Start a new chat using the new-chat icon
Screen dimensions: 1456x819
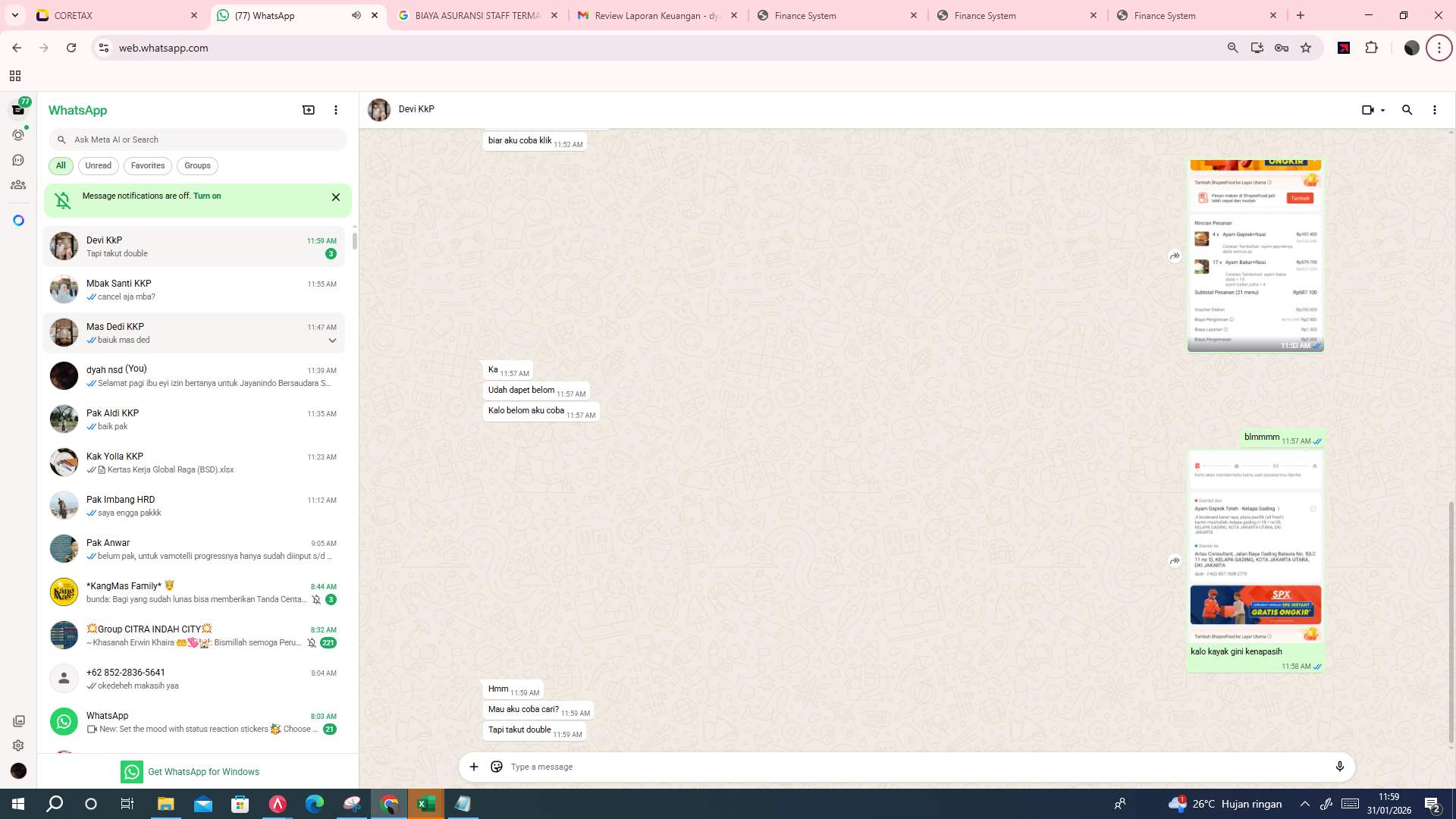click(308, 110)
